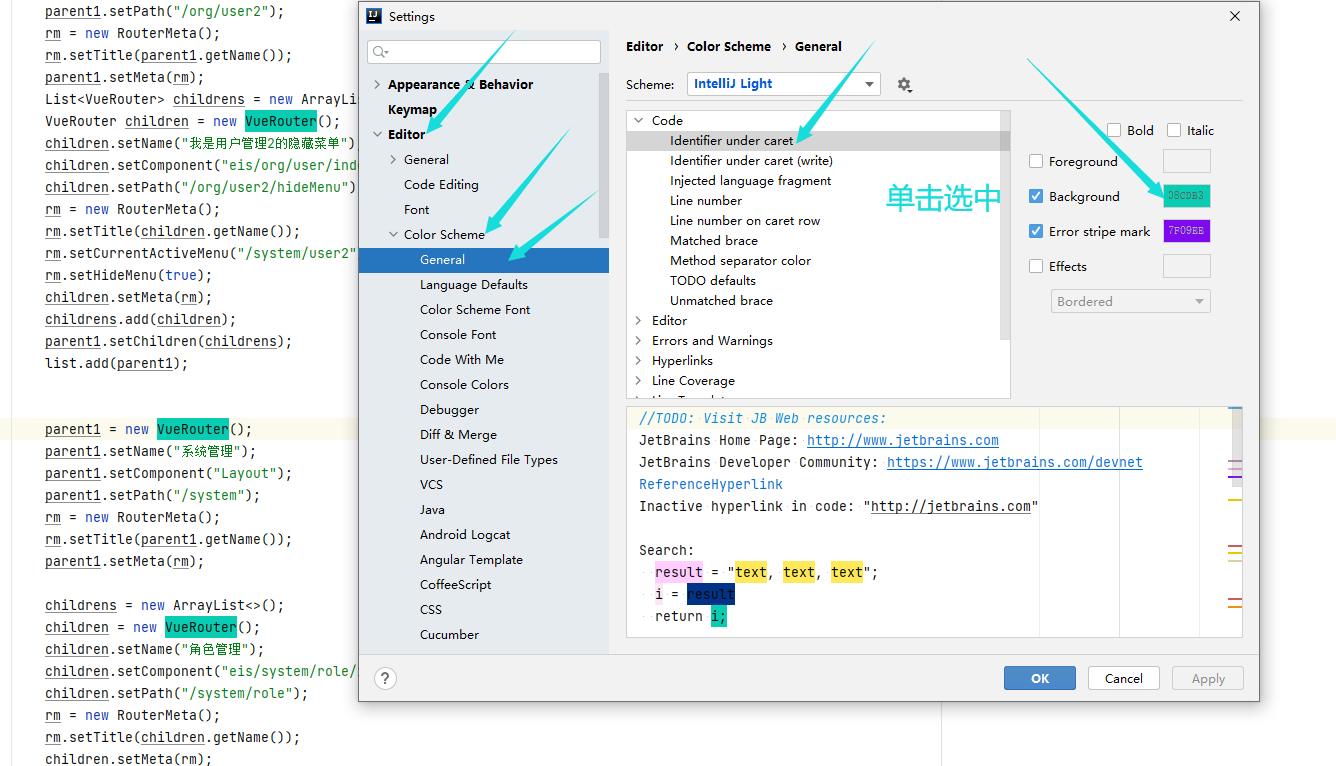The height and width of the screenshot is (766, 1336).
Task: Open the Scheme dropdown showing IntelliJ Light
Action: [x=784, y=84]
